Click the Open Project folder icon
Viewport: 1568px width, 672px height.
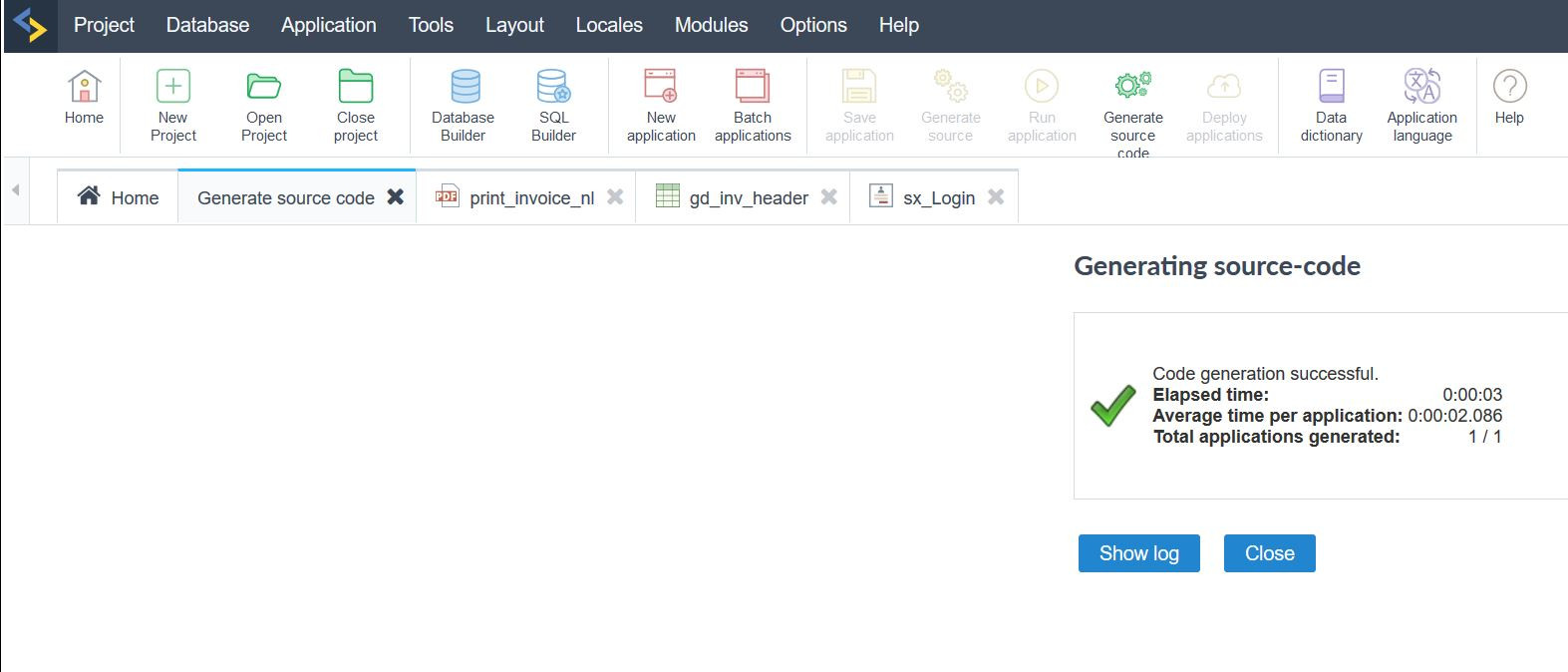coord(264,87)
